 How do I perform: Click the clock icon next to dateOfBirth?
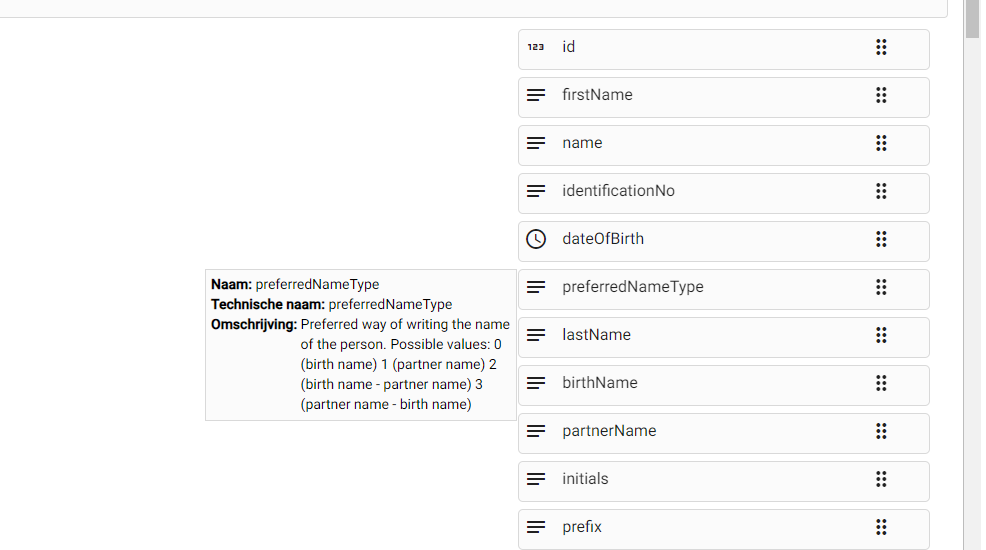coord(536,239)
